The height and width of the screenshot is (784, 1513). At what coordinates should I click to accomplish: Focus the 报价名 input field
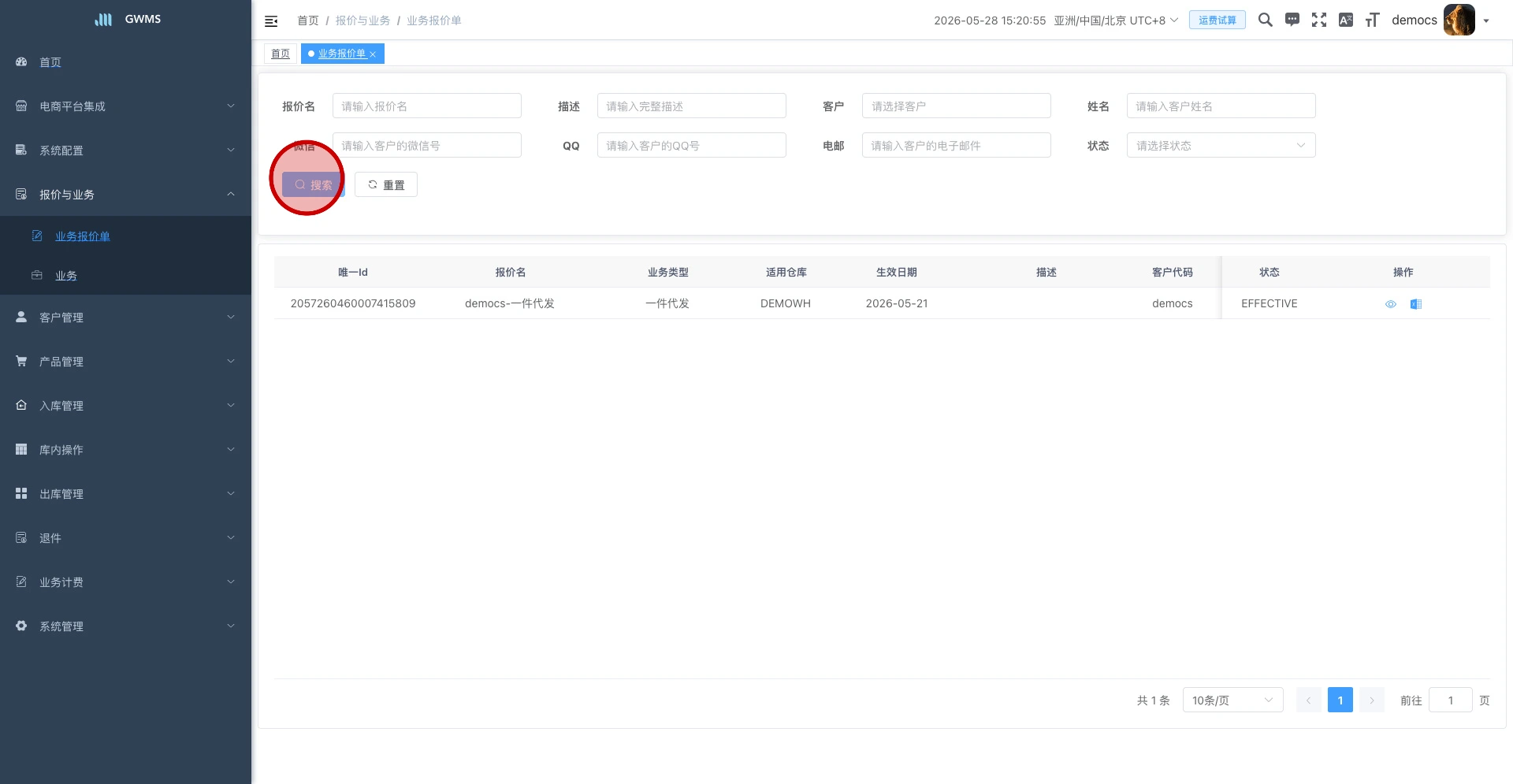(426, 106)
